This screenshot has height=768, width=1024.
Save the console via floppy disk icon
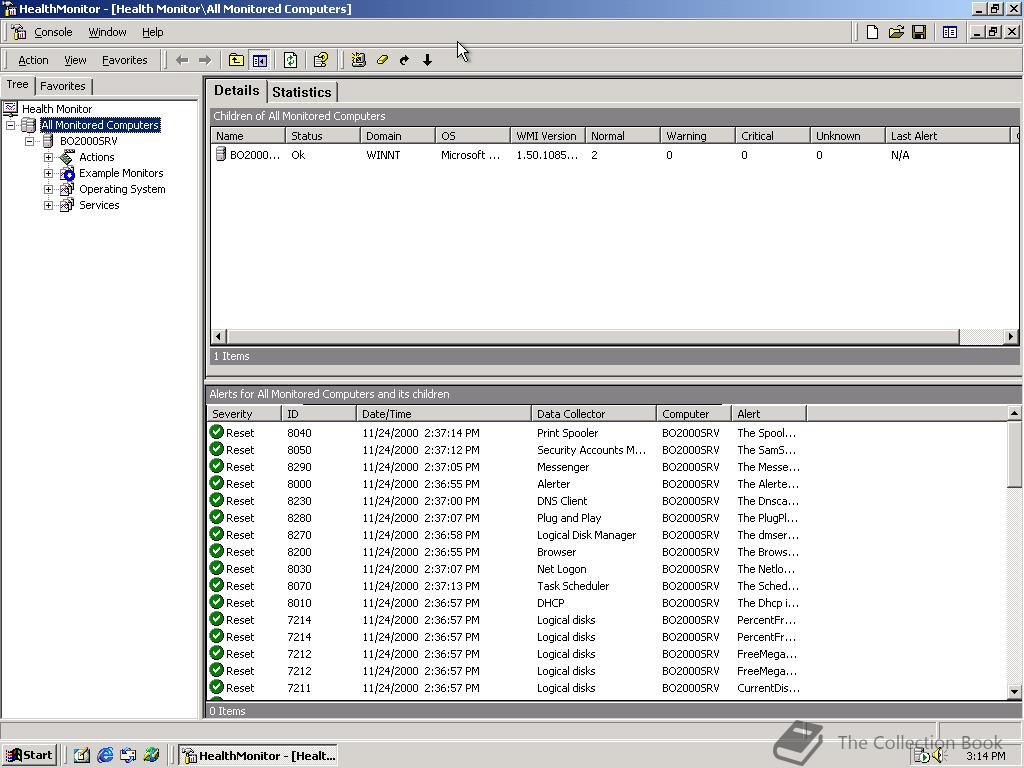(919, 32)
